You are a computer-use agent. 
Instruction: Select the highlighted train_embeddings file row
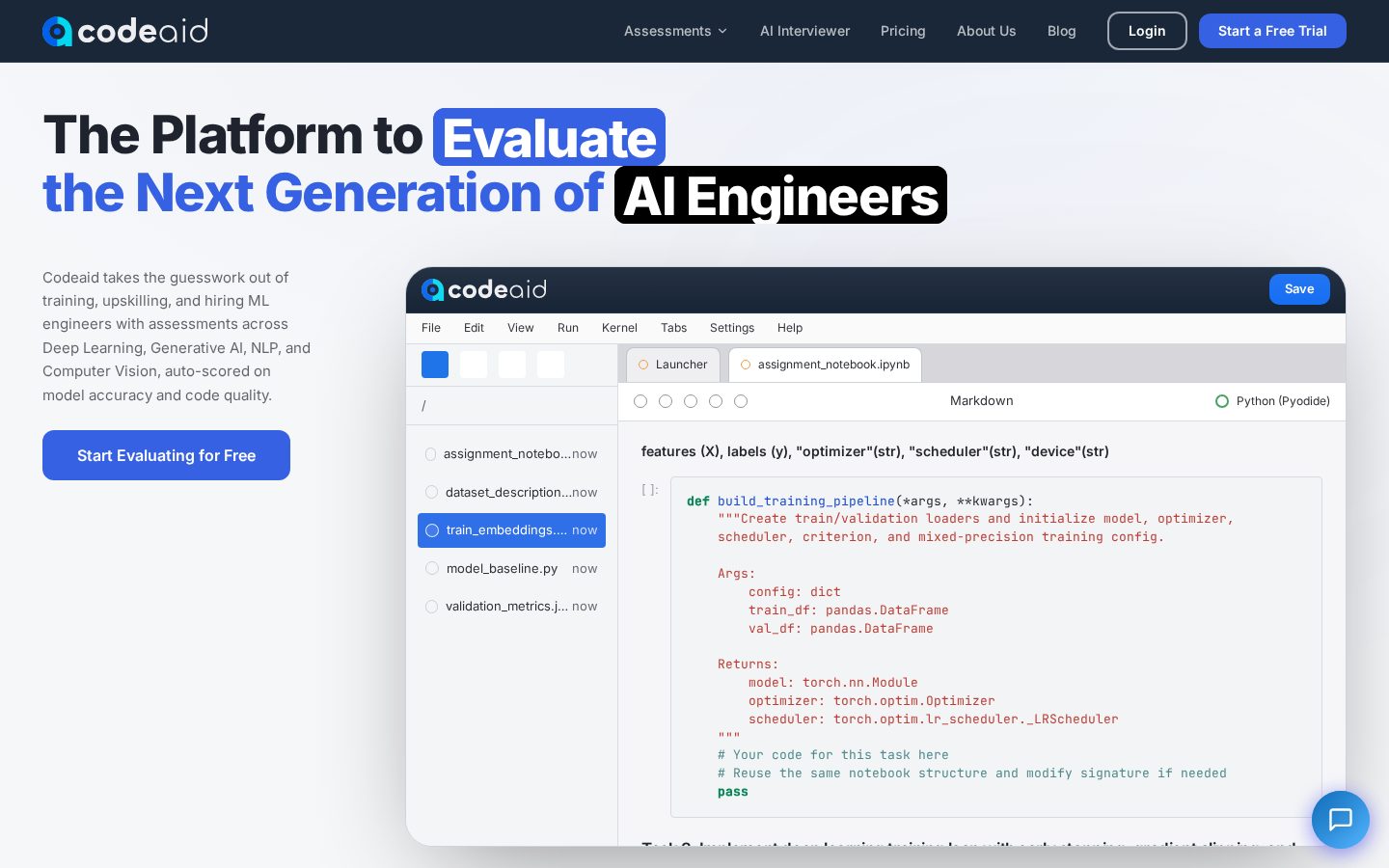(x=511, y=530)
